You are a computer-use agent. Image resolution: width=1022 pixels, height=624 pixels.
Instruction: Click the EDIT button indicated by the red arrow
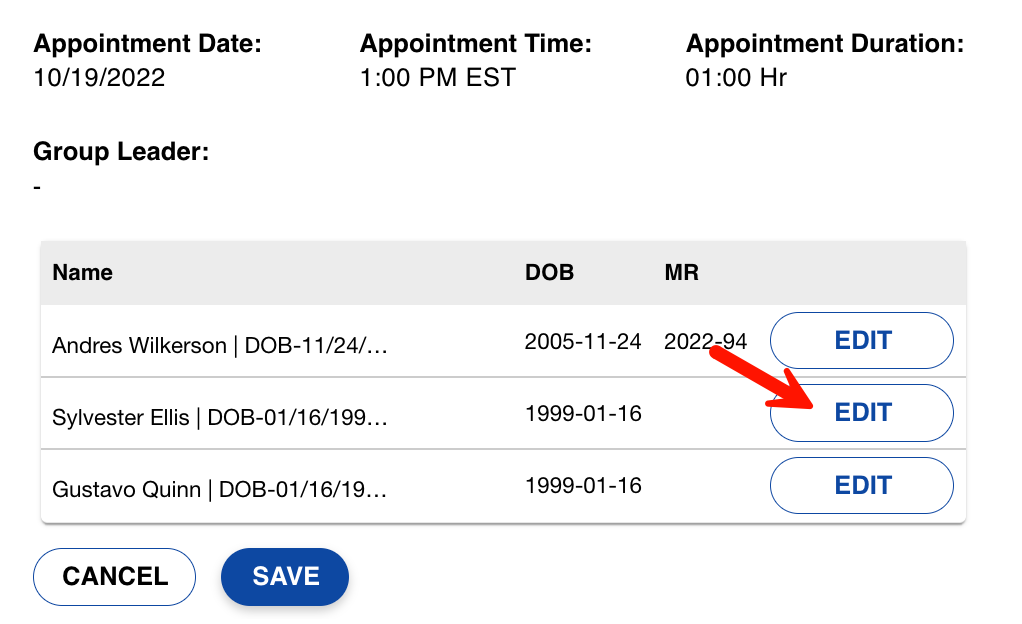[x=860, y=412]
